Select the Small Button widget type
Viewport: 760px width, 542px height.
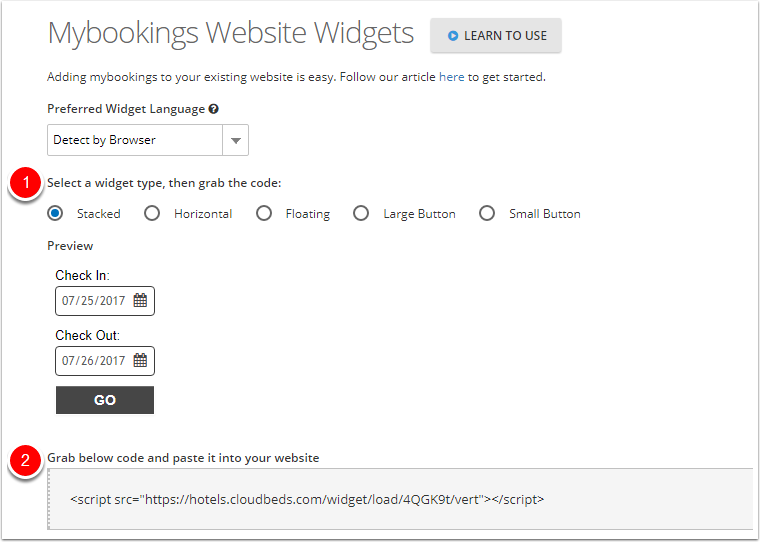point(487,213)
